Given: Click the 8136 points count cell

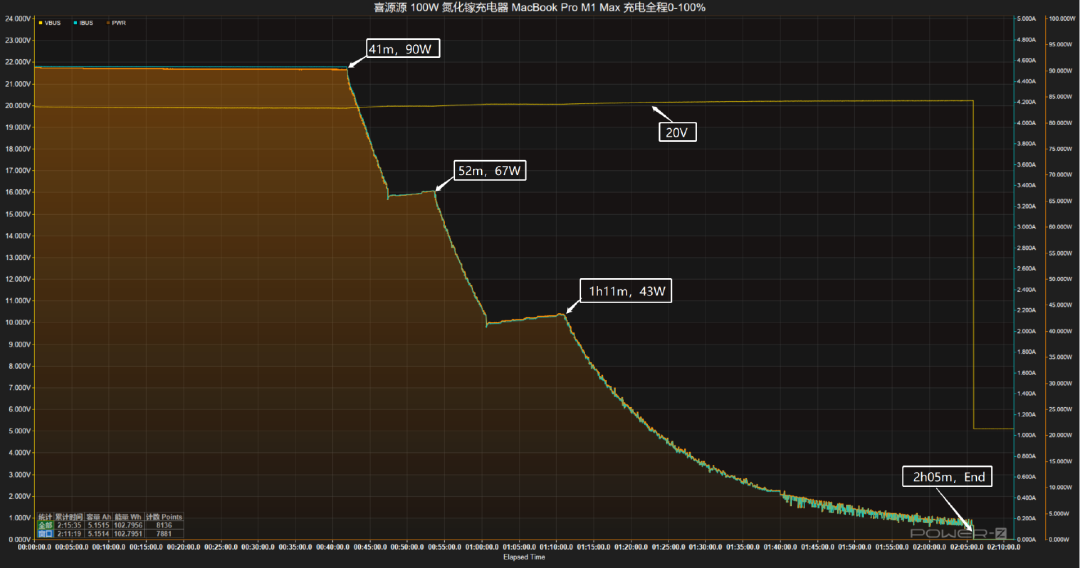Looking at the screenshot, I should click(x=164, y=525).
